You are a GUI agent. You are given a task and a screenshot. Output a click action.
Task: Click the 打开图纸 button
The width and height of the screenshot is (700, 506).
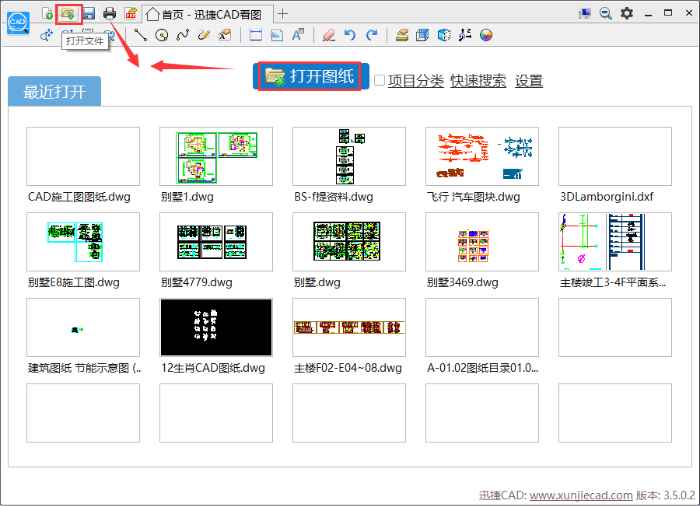point(310,77)
